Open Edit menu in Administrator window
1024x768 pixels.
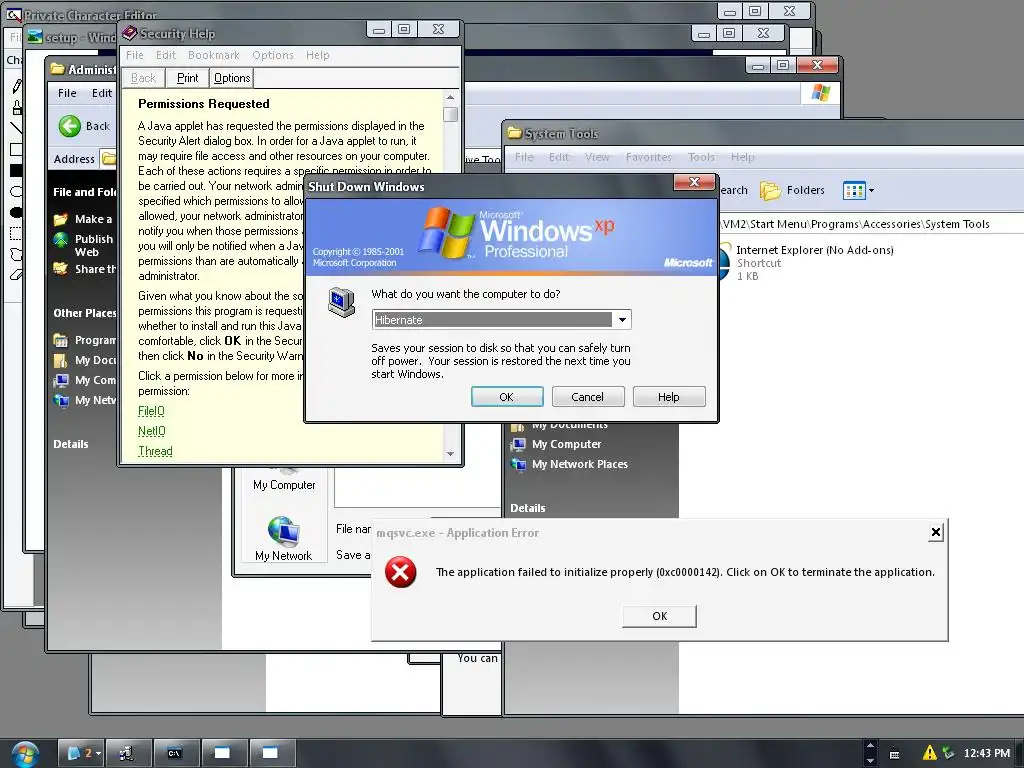[101, 93]
